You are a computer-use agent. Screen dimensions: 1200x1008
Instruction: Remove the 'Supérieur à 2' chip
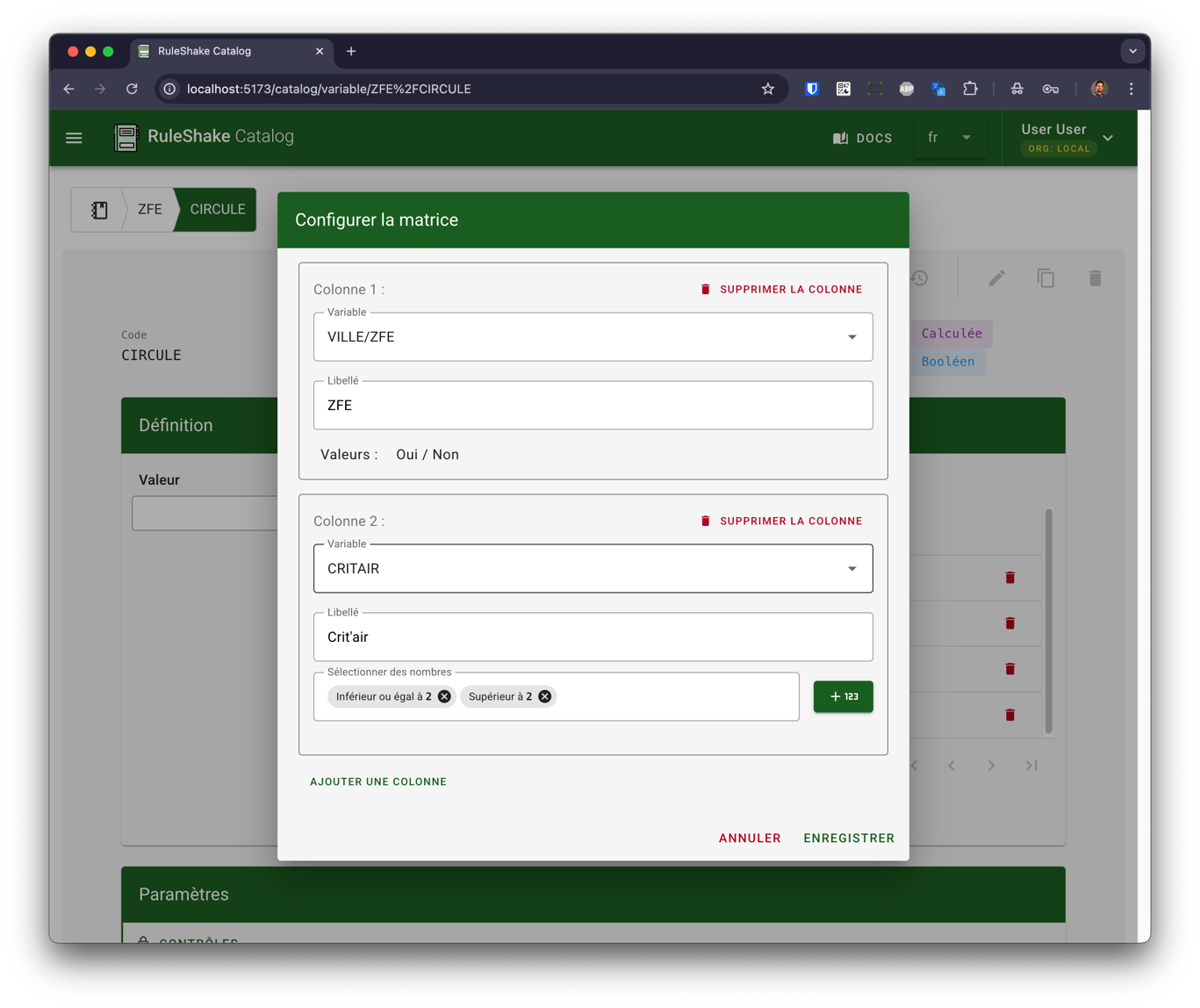pyautogui.click(x=545, y=696)
